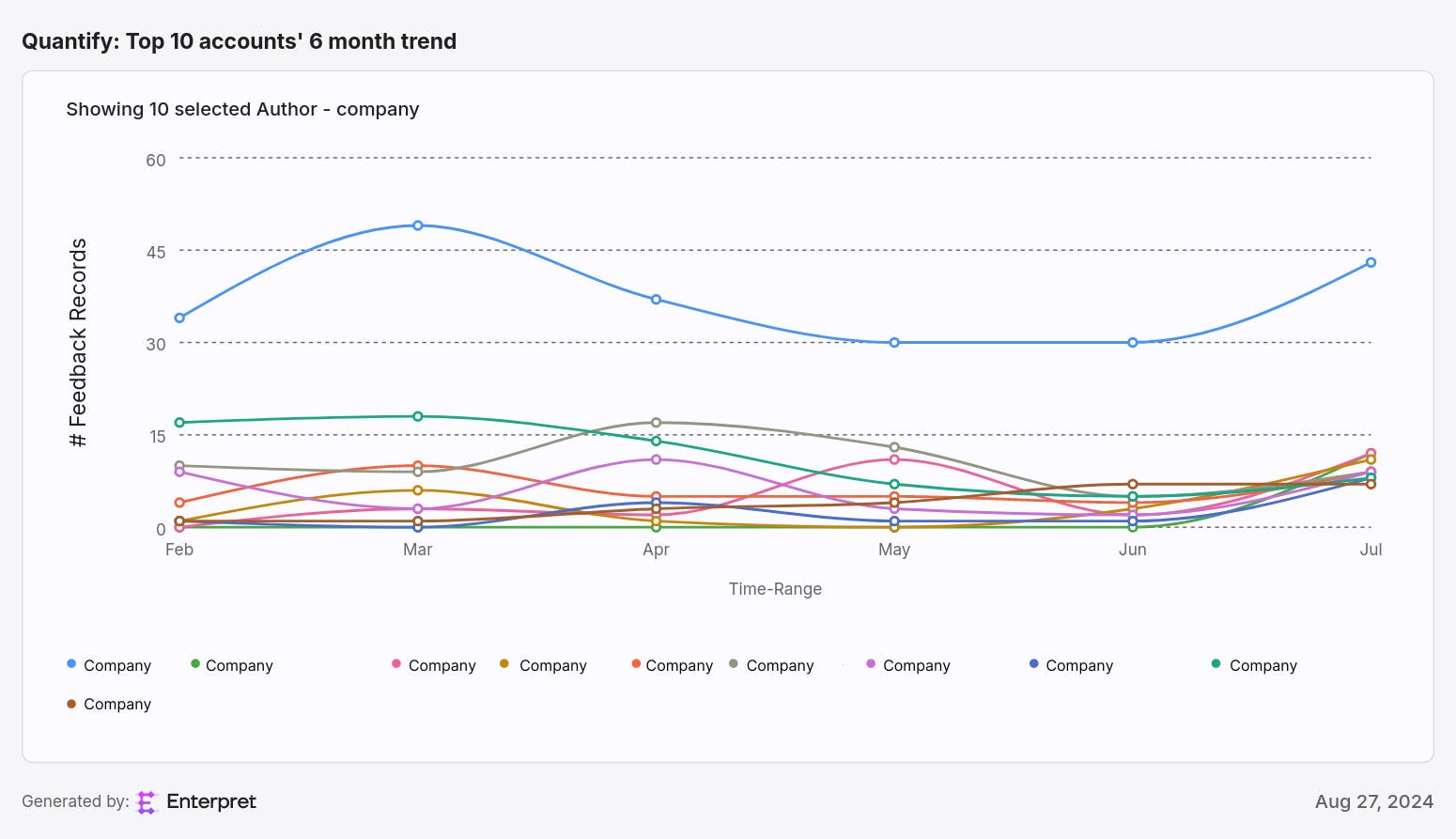Click the teal line's Mar data point
Image resolution: width=1456 pixels, height=839 pixels.
pyautogui.click(x=418, y=416)
